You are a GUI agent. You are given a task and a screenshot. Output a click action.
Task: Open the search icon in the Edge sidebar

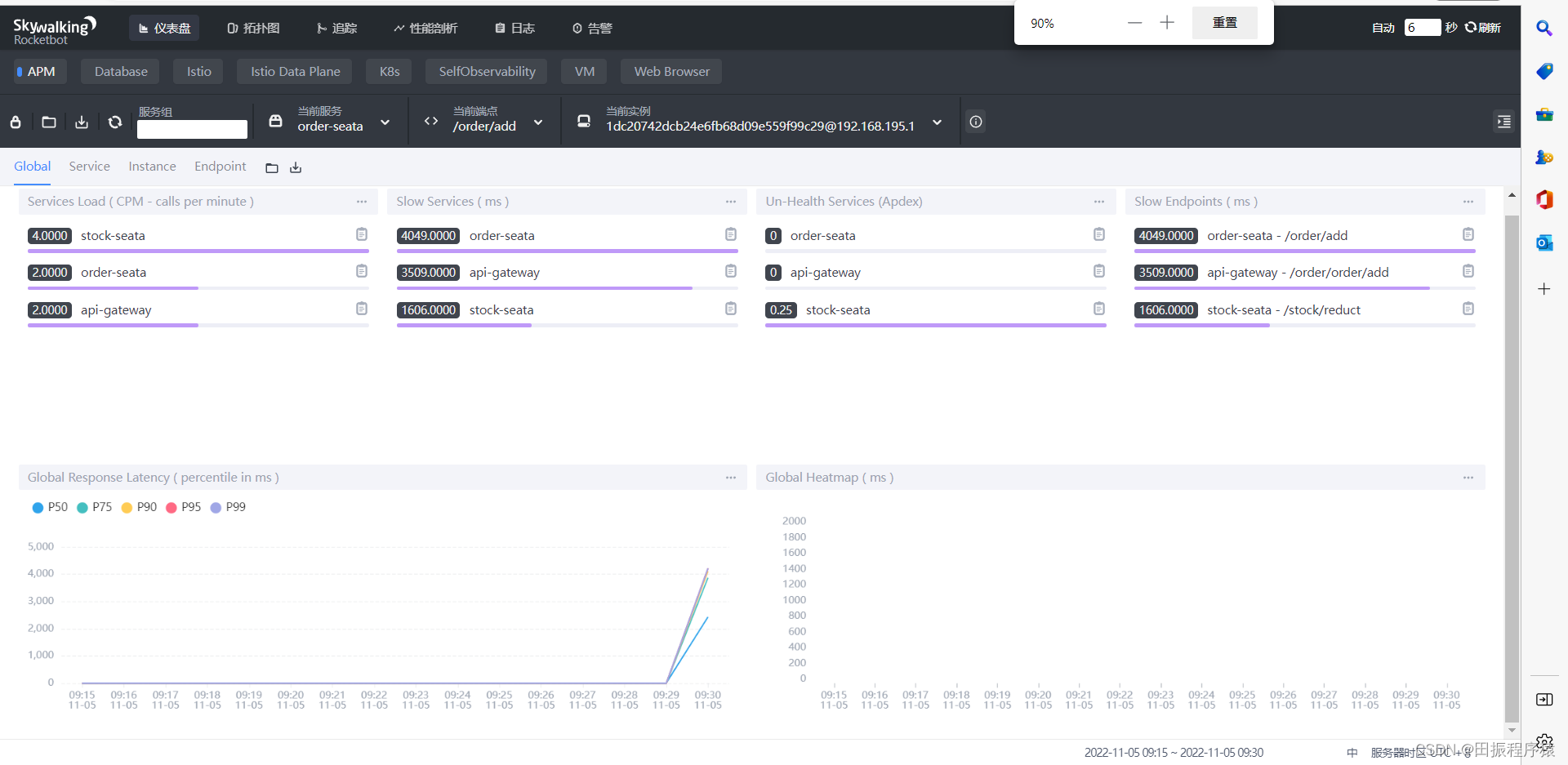(x=1544, y=28)
